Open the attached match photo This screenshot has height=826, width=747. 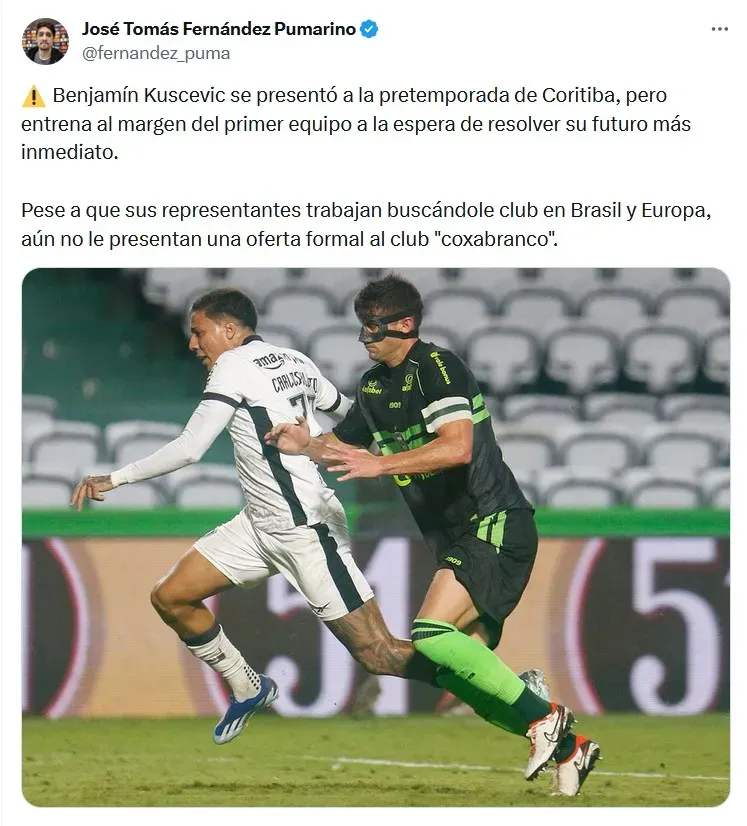pyautogui.click(x=376, y=537)
